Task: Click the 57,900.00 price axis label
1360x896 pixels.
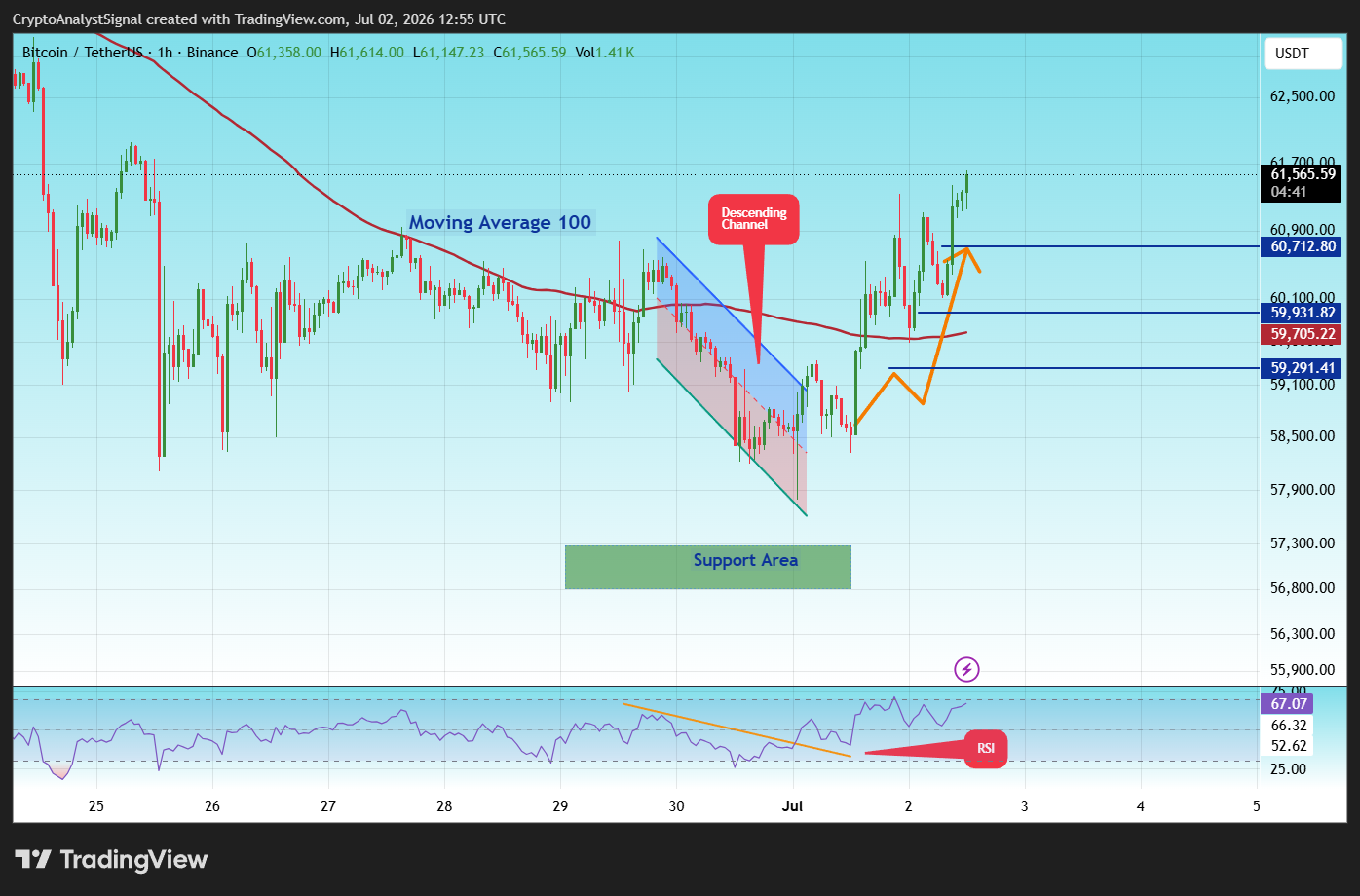Action: coord(1302,490)
